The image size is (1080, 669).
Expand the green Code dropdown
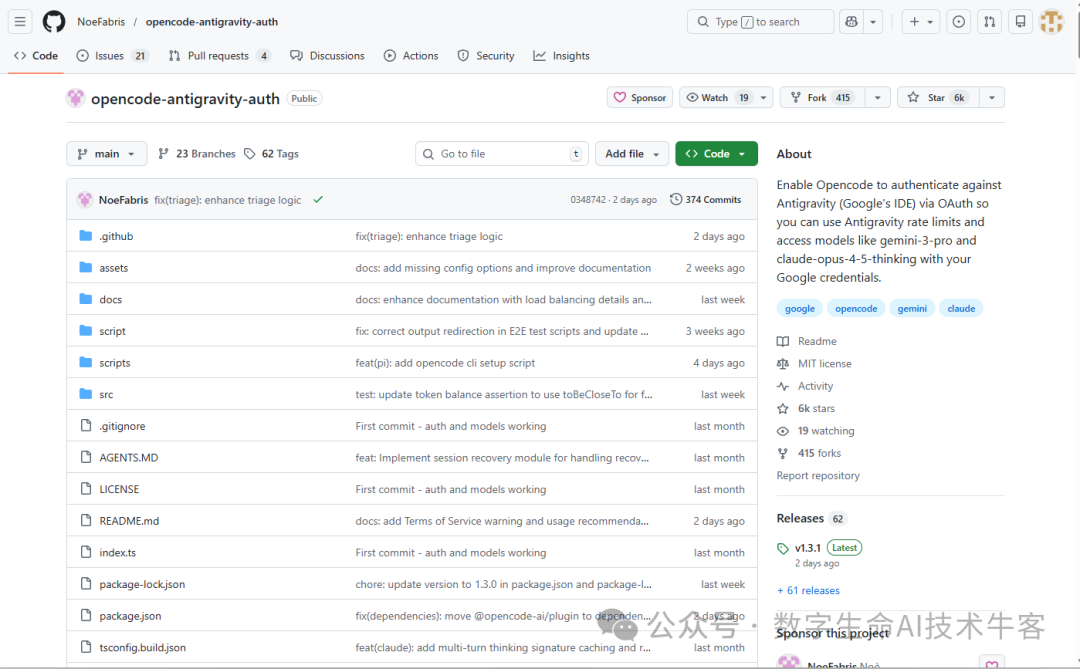coord(716,154)
